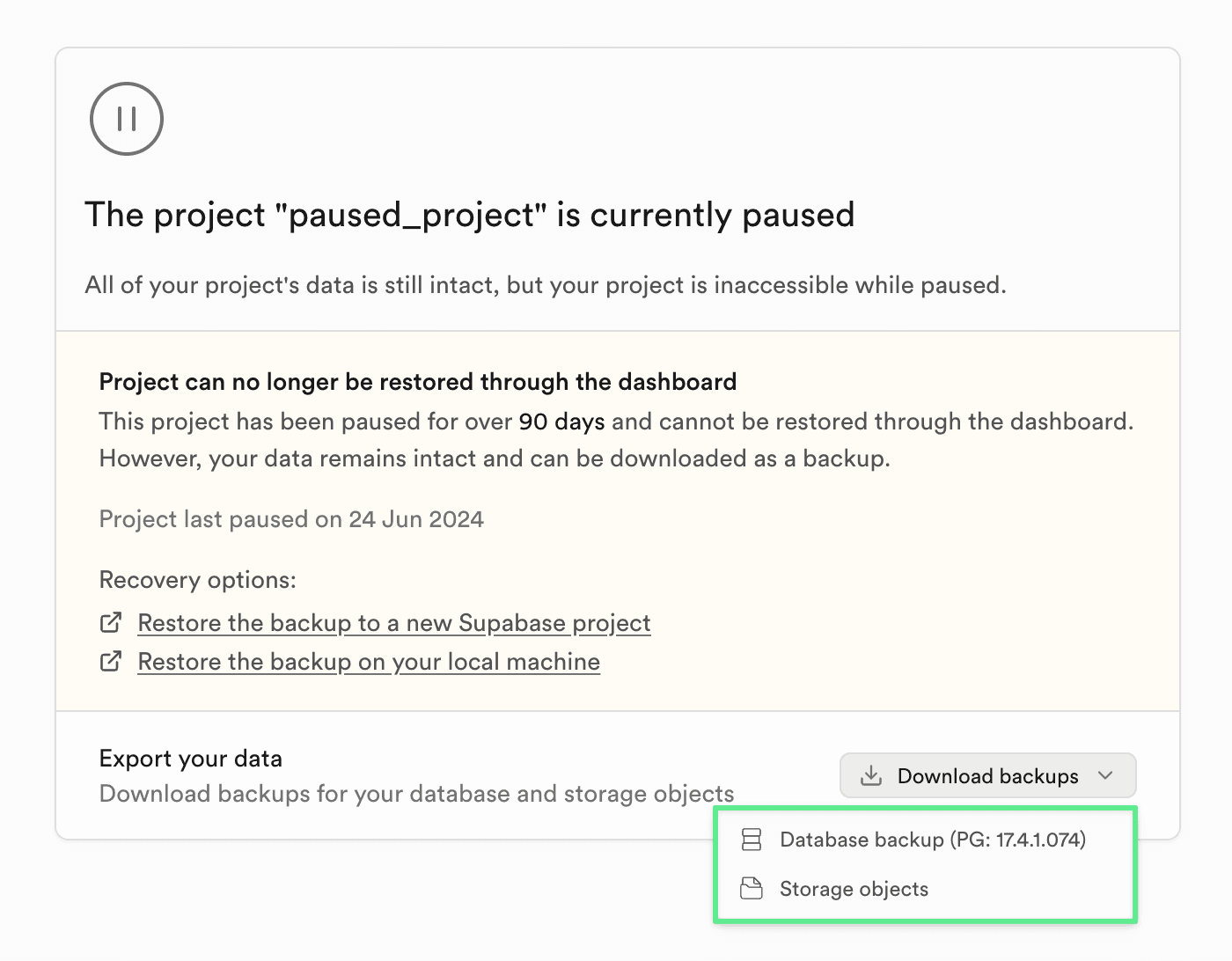This screenshot has height=961, width=1232.
Task: Click the Export your data heading
Action: pos(190,758)
